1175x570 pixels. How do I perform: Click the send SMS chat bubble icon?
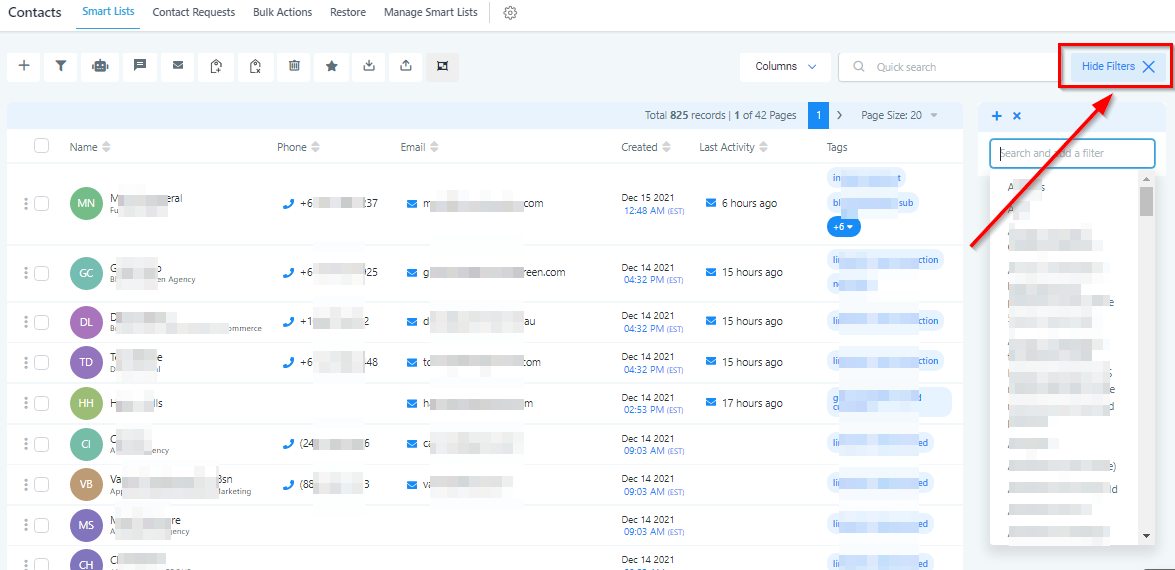(140, 66)
